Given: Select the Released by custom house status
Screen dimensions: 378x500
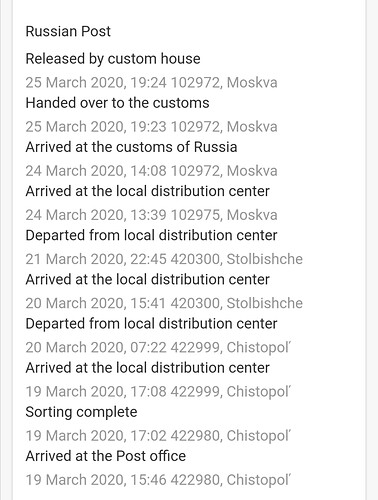Looking at the screenshot, I should [113, 59].
